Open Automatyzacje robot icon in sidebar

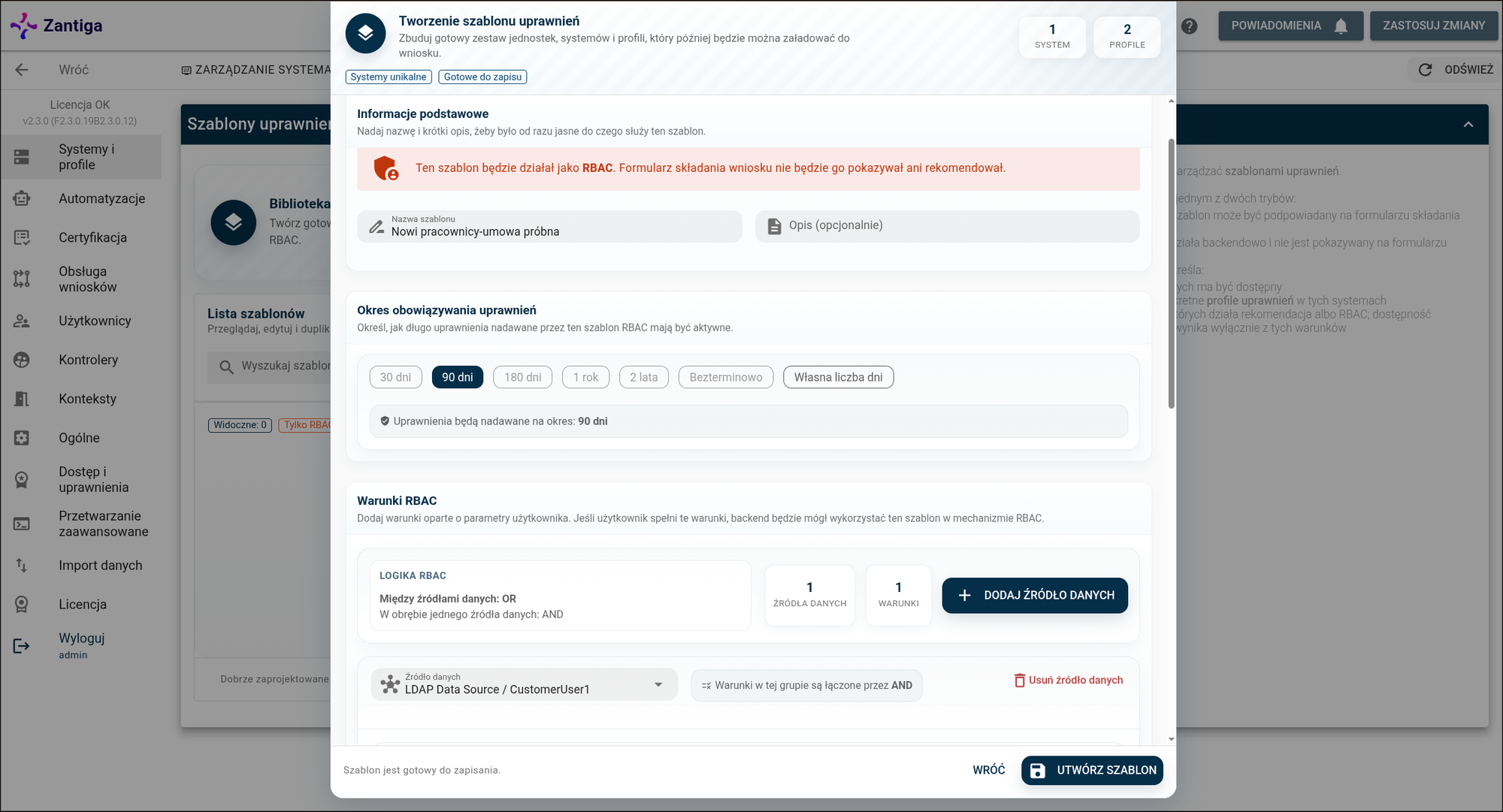tap(22, 198)
